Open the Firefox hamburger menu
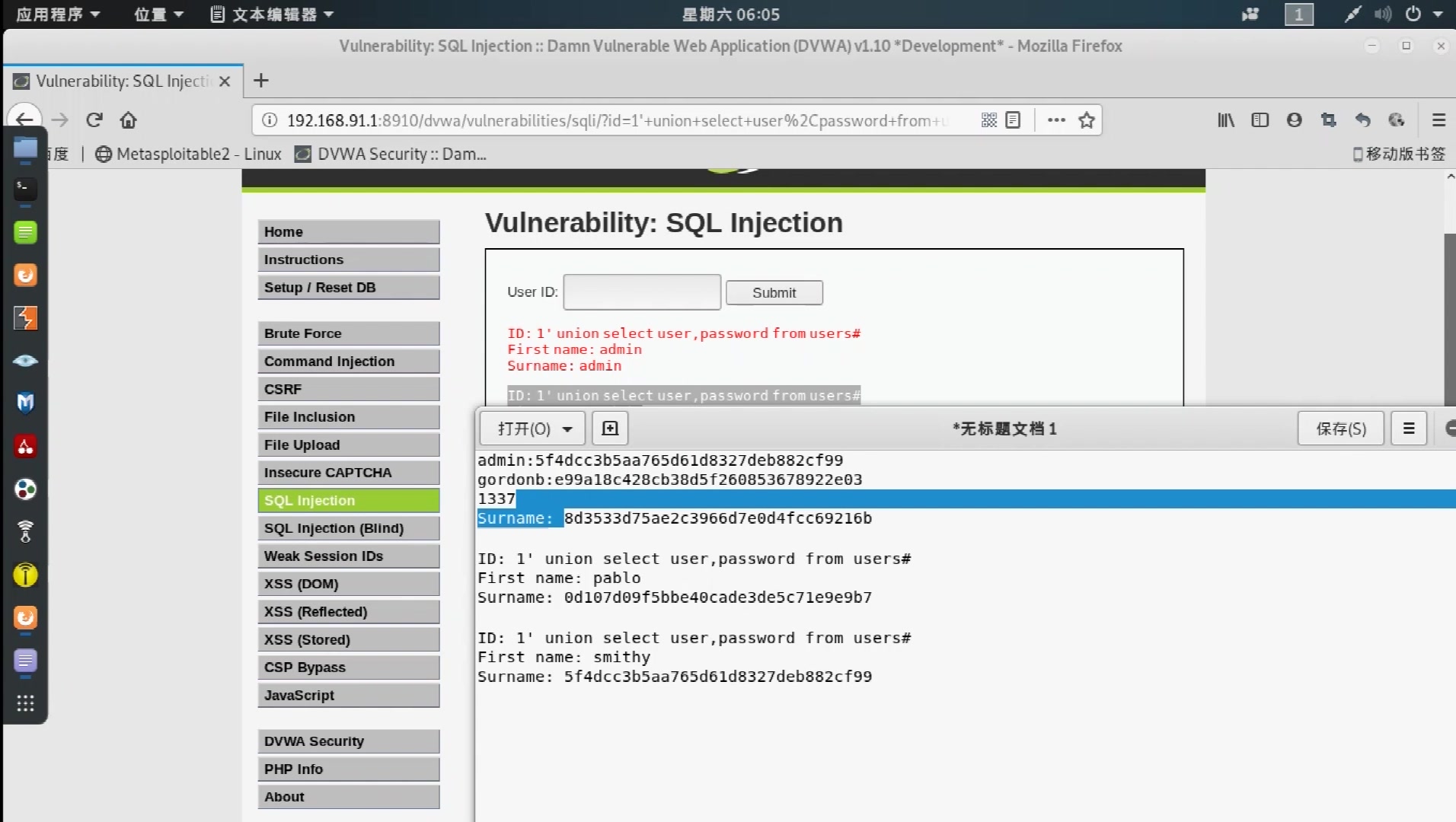This screenshot has height=822, width=1456. point(1438,120)
